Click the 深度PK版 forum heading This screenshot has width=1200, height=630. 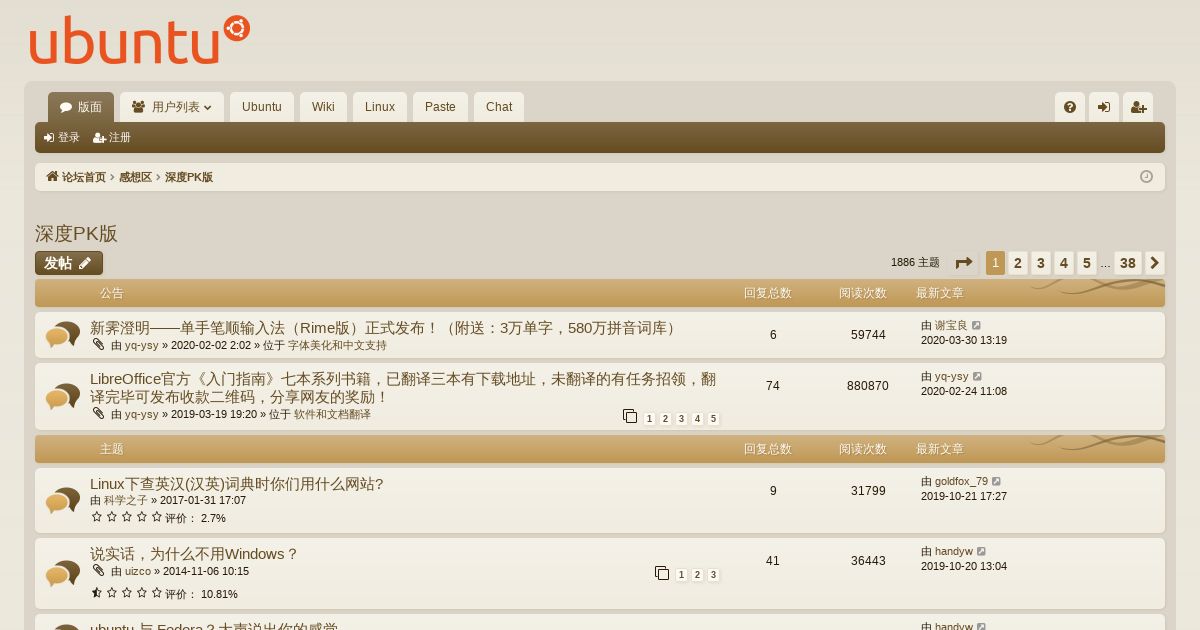(76, 233)
